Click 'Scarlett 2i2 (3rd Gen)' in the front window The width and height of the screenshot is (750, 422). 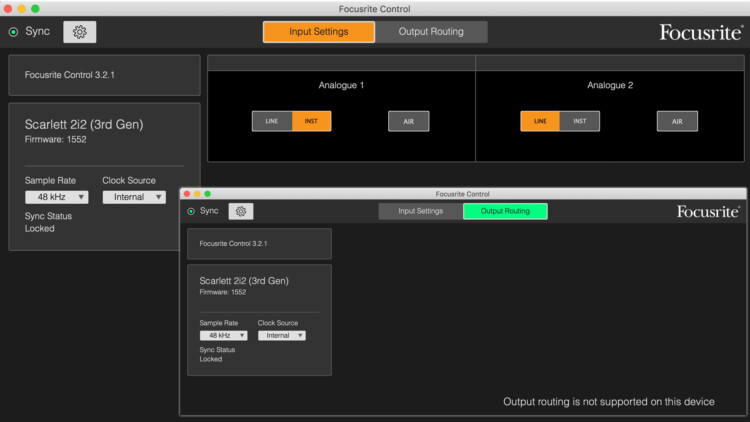coord(244,281)
